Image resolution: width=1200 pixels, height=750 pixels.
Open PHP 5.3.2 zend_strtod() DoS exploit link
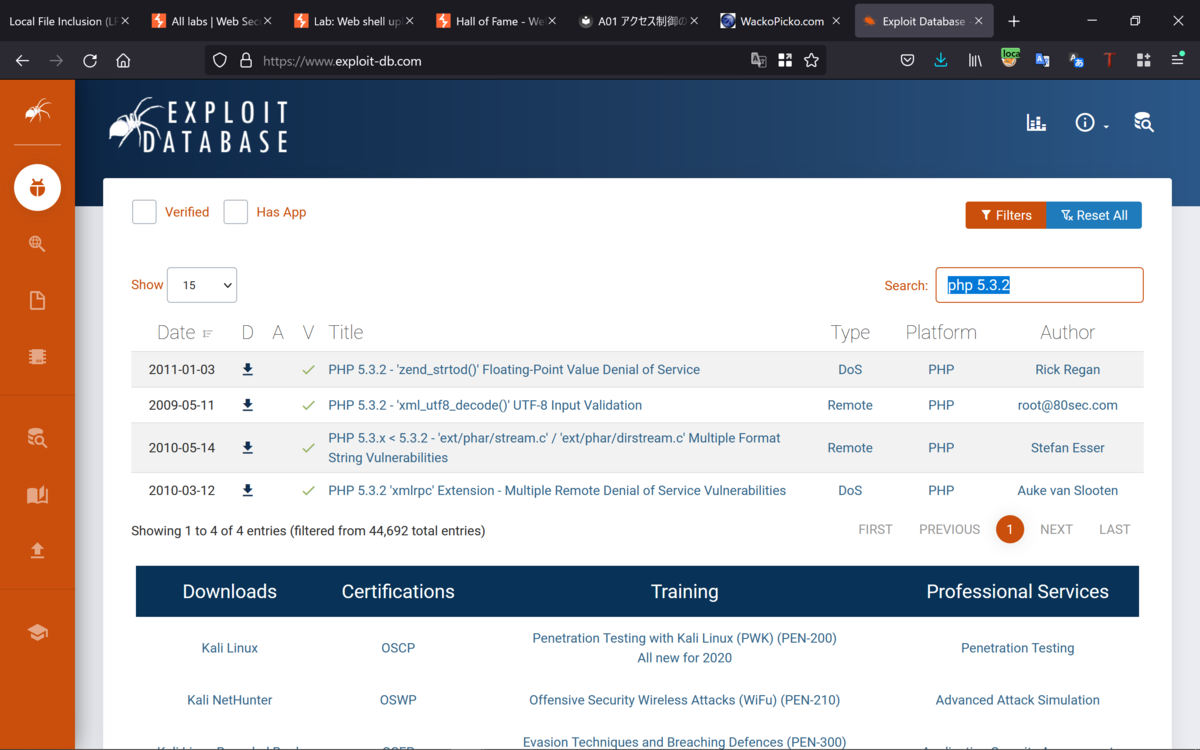[x=514, y=369]
